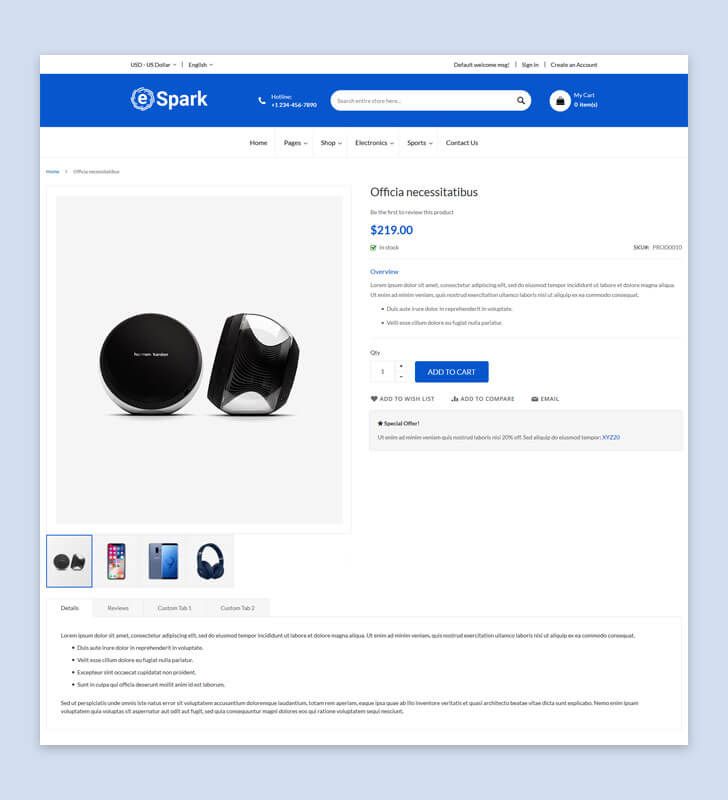Click the hotline phone icon
This screenshot has width=728, height=800.
[262, 101]
